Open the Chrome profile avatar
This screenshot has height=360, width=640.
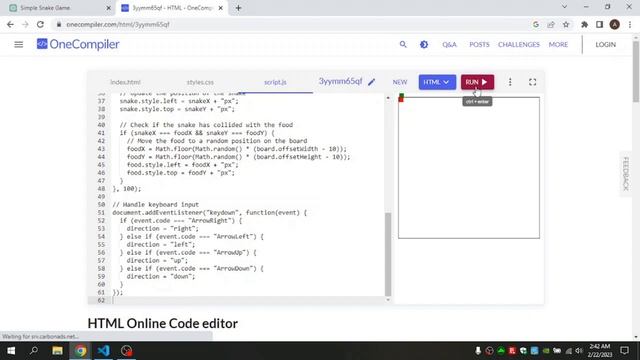pos(615,24)
